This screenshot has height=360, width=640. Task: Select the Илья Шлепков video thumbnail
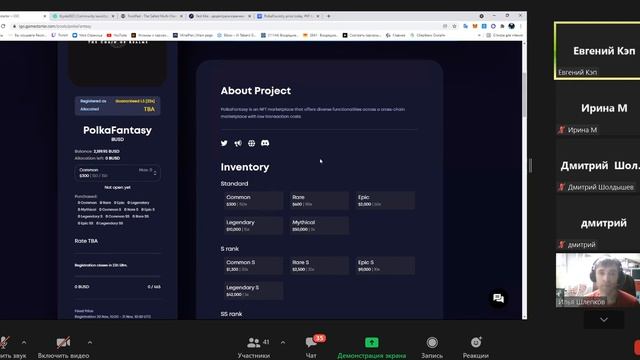598,280
